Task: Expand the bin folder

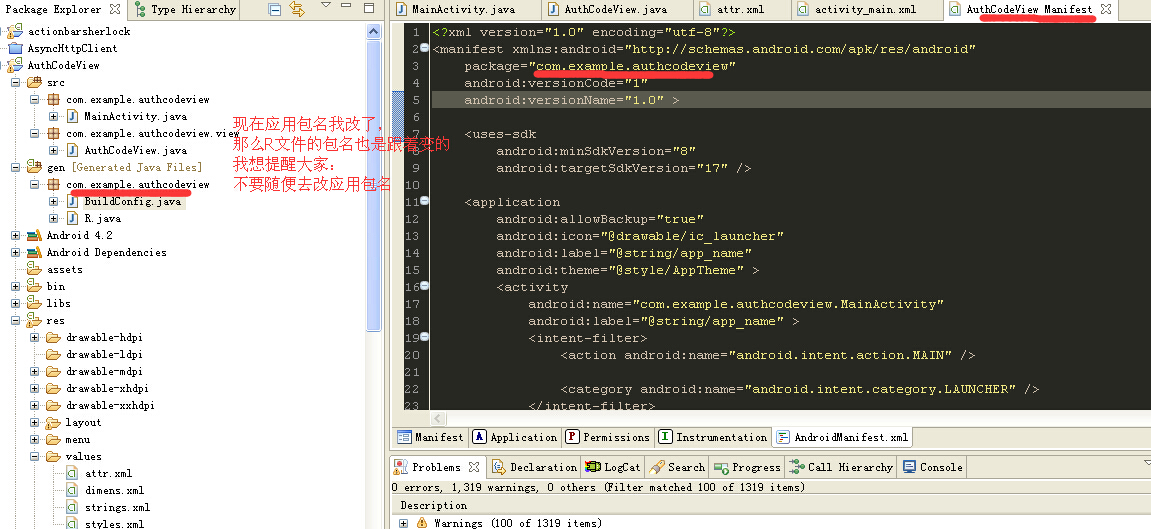Action: point(15,286)
